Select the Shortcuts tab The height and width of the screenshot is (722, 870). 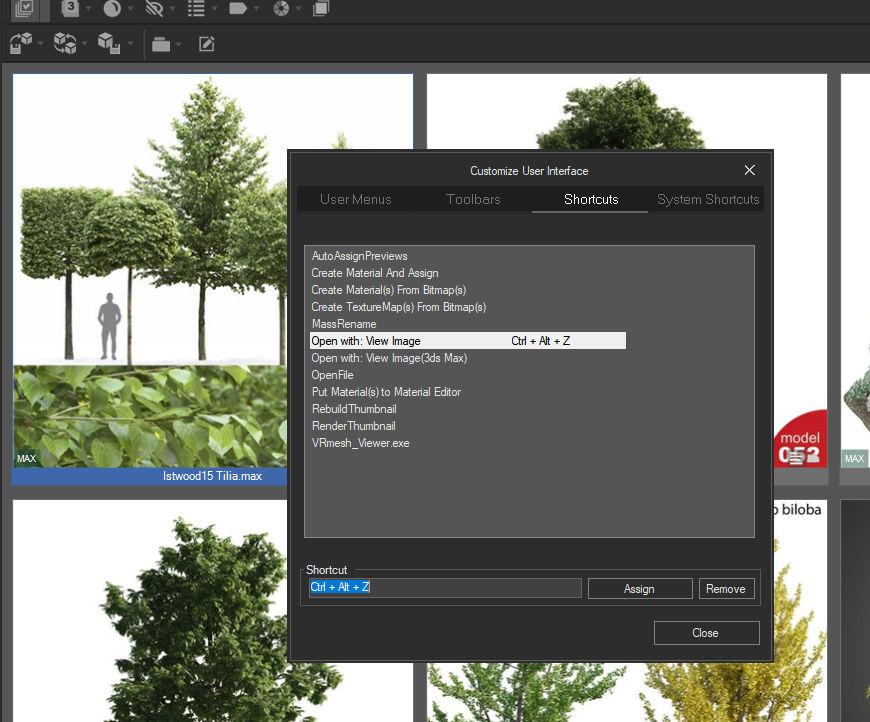click(x=591, y=199)
